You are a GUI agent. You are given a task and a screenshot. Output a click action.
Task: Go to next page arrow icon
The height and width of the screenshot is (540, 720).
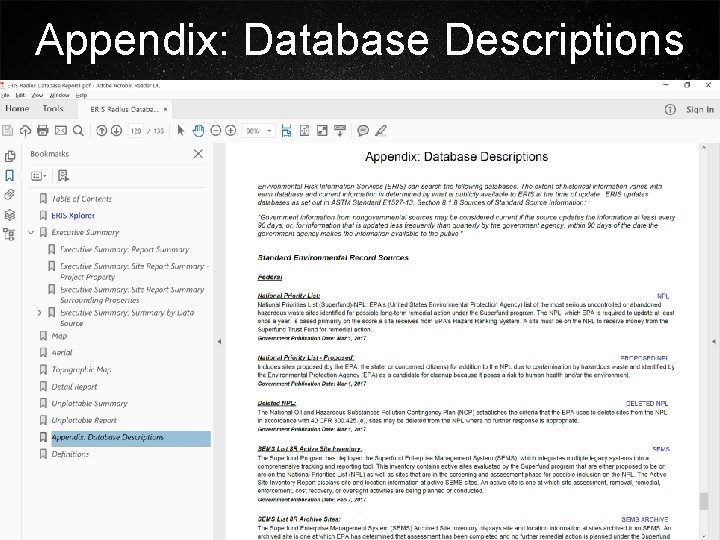click(116, 131)
